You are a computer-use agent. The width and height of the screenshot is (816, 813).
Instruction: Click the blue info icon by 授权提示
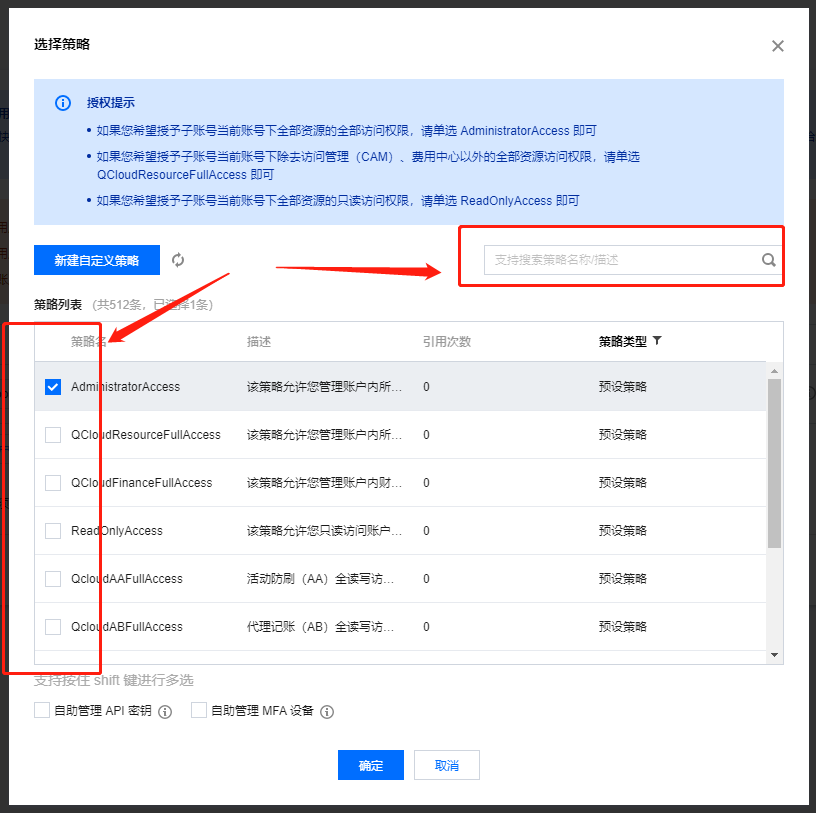point(63,103)
